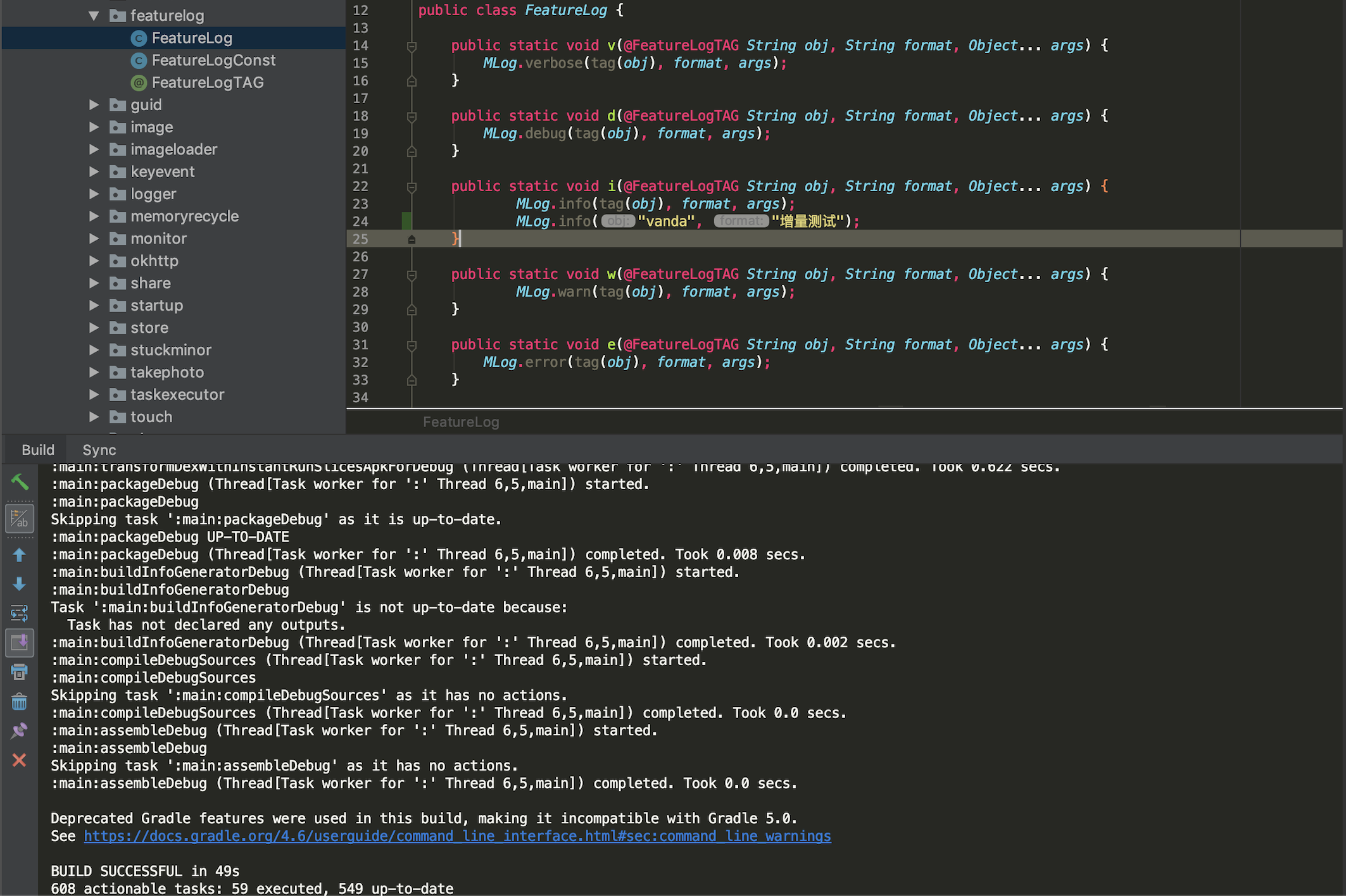The width and height of the screenshot is (1346, 896).
Task: Pin the Build tab with pushpin icon
Action: click(20, 731)
